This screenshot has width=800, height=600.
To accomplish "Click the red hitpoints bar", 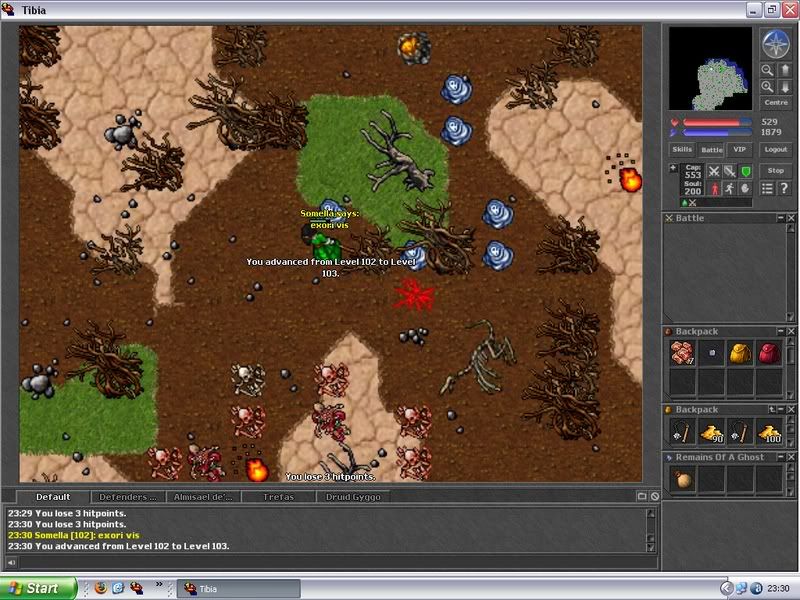I will pyautogui.click(x=717, y=122).
